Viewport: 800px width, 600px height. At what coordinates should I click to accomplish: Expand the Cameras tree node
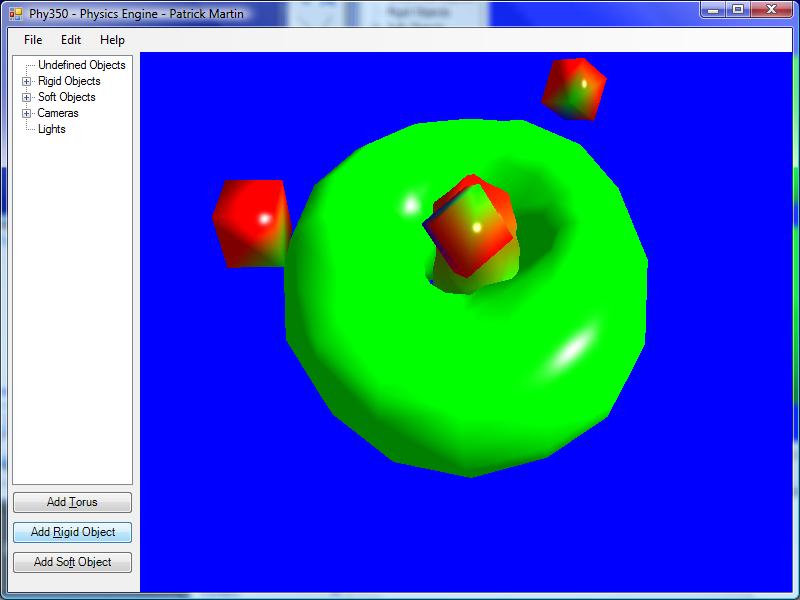[x=27, y=113]
